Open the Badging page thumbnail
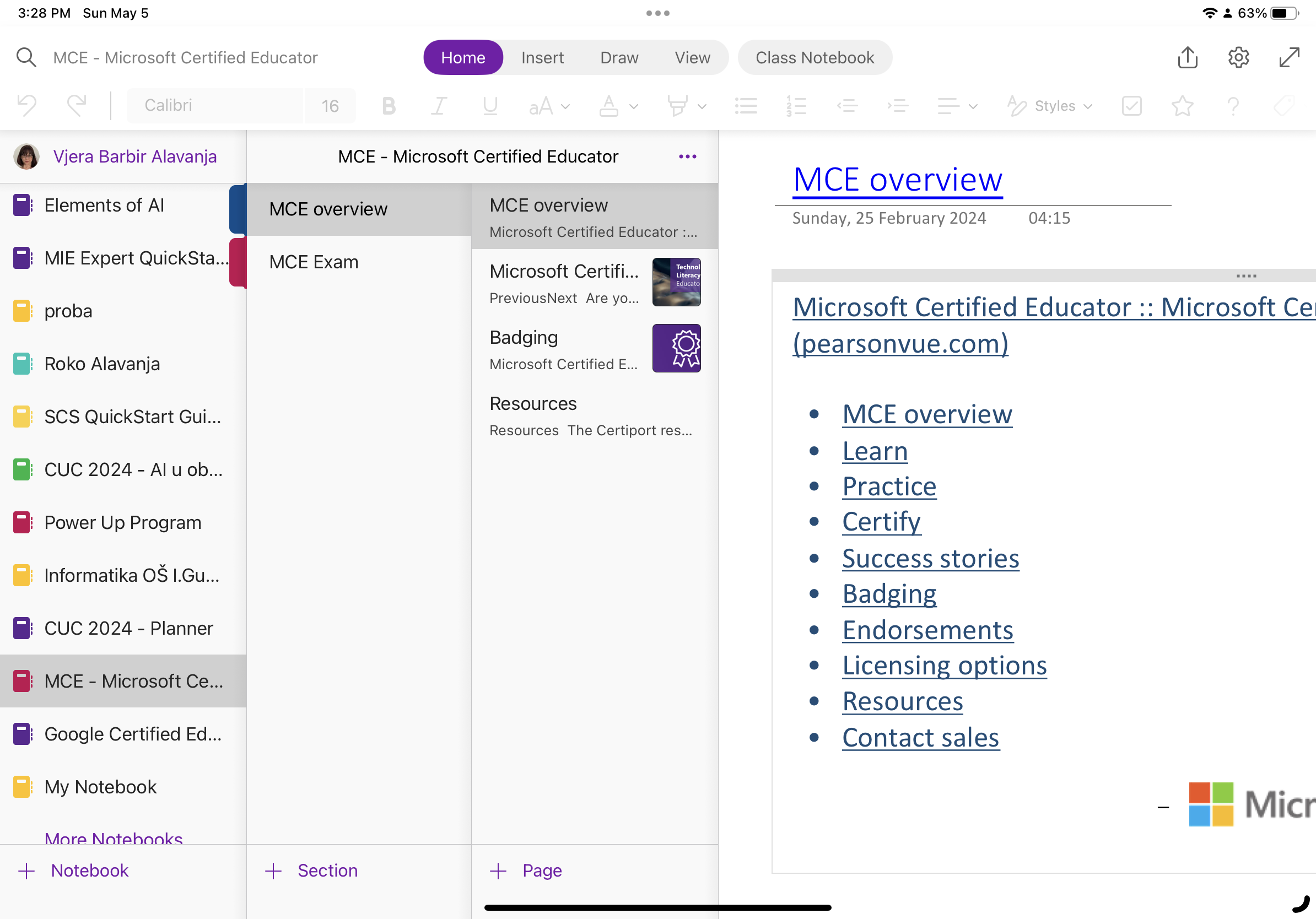This screenshot has height=919, width=1316. (676, 348)
